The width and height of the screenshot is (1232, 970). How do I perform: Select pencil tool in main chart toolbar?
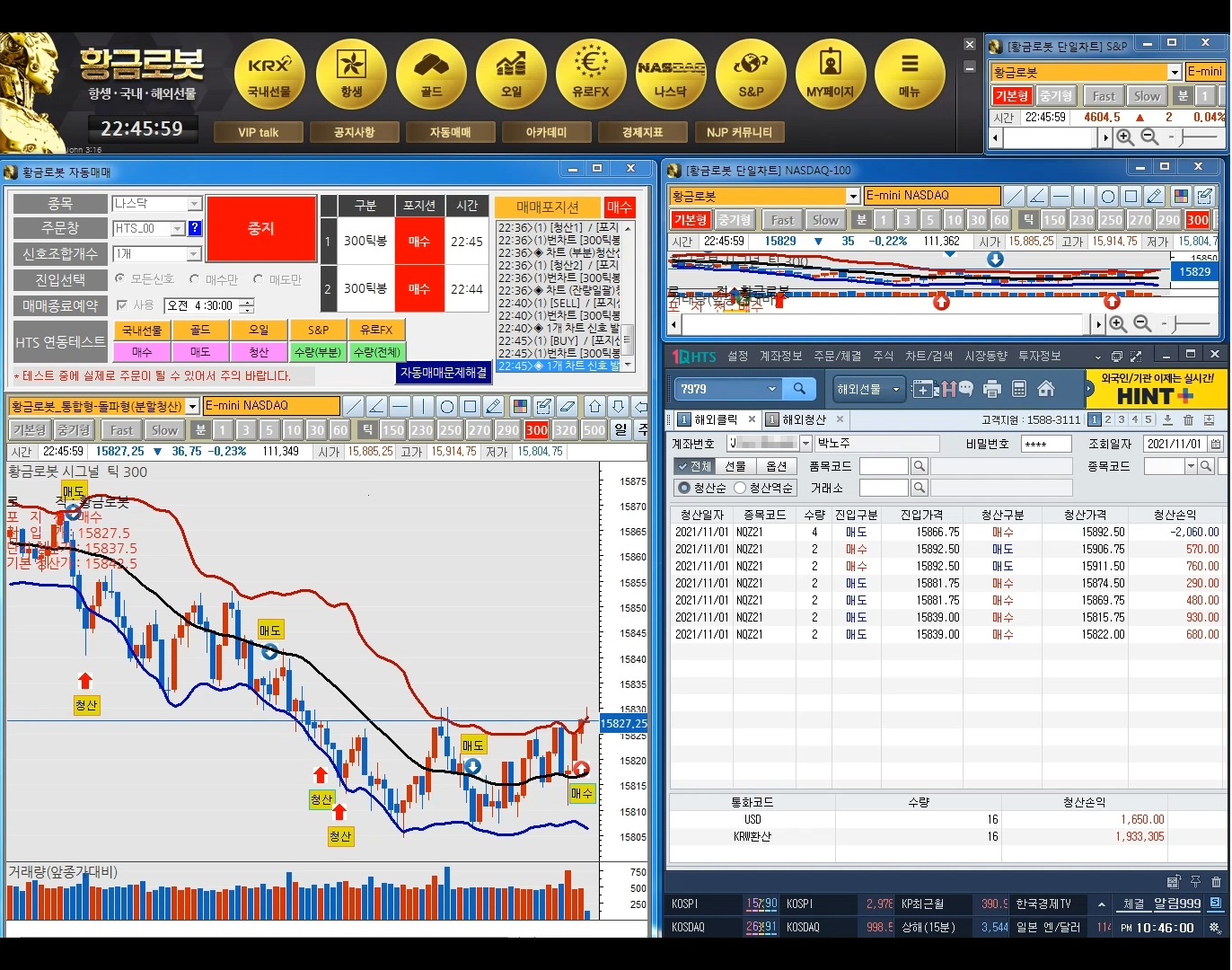493,406
